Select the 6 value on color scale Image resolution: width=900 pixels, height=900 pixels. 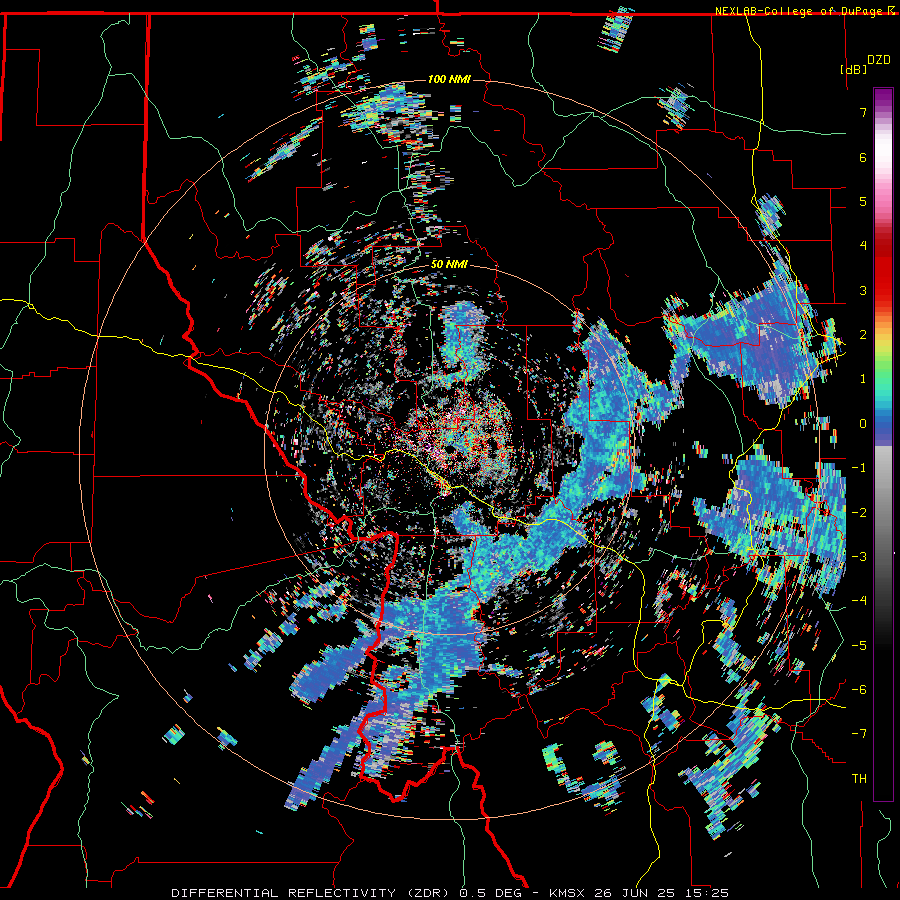(863, 157)
